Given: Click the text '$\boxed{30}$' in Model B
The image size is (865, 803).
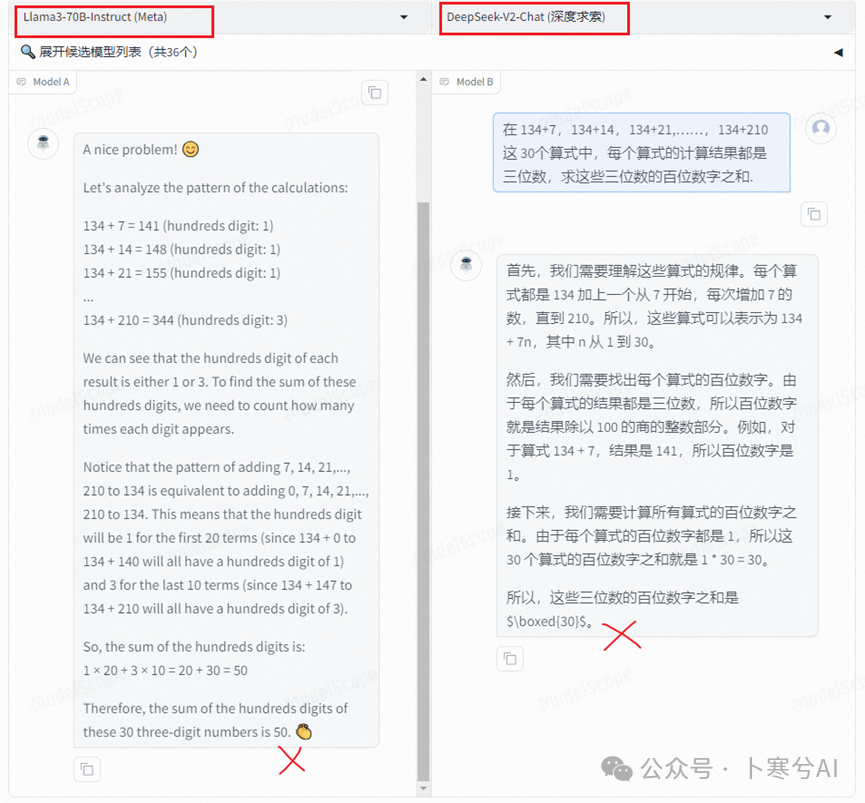Looking at the screenshot, I should coord(546,622).
